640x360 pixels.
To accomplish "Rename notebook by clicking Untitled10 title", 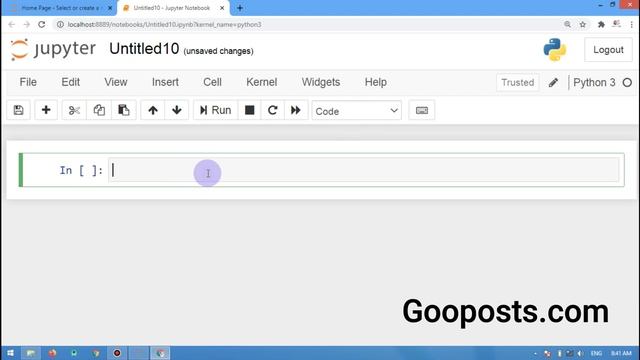I will click(x=144, y=49).
